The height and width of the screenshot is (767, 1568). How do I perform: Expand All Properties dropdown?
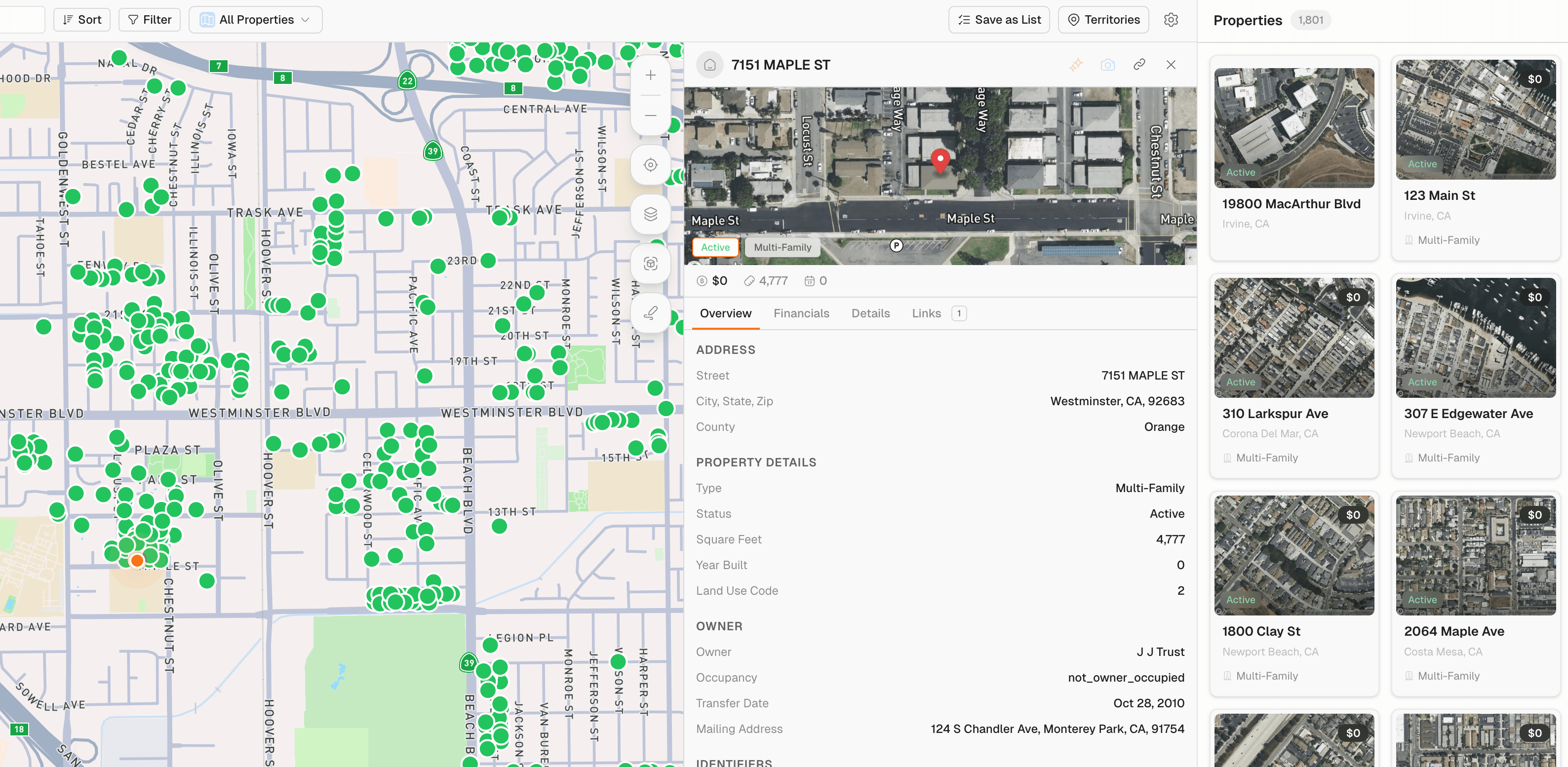(x=255, y=19)
